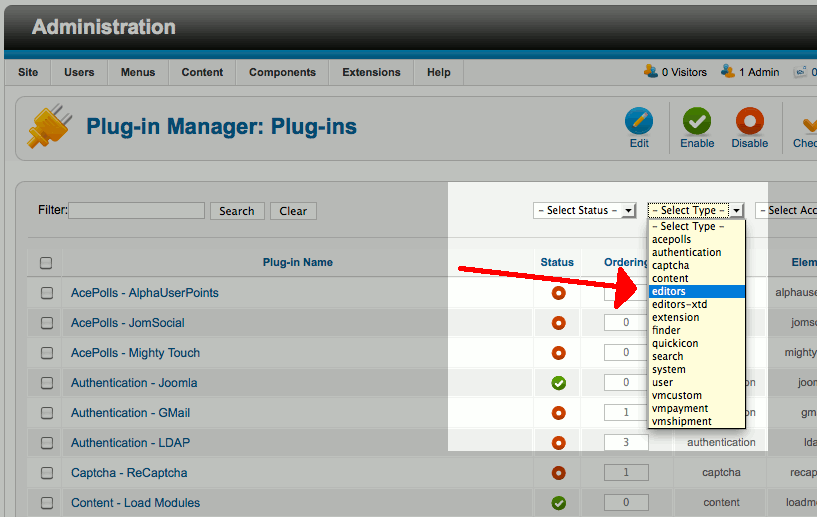Open the Users menu

79,72
